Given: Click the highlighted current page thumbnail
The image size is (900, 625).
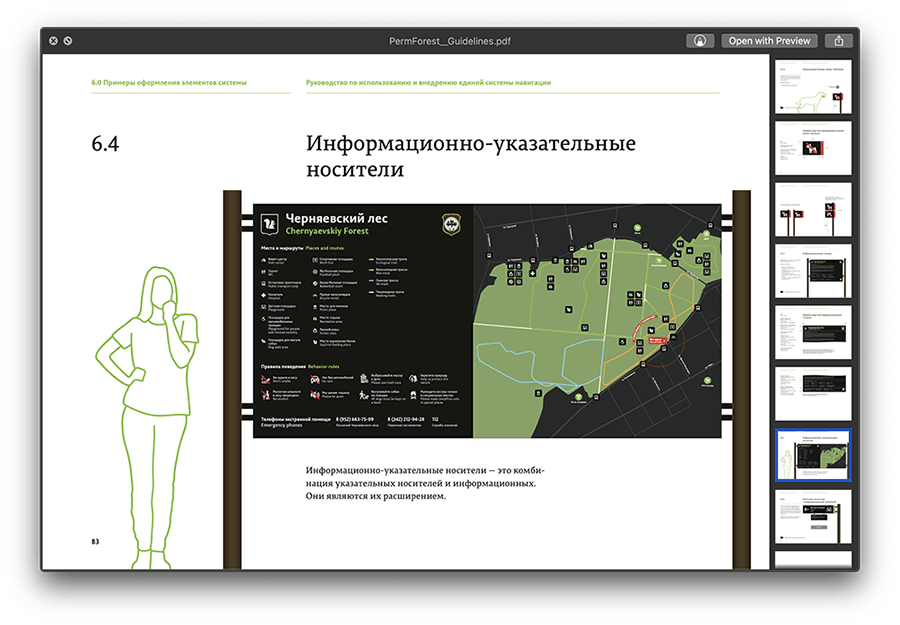Looking at the screenshot, I should click(x=813, y=455).
